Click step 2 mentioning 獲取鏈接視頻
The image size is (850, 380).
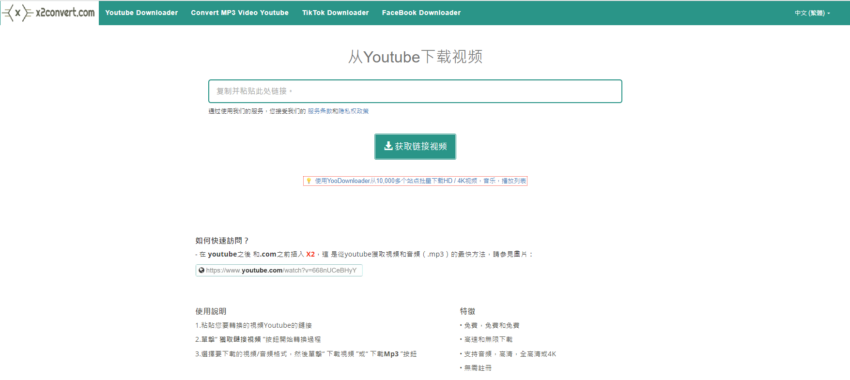pyautogui.click(x=259, y=339)
